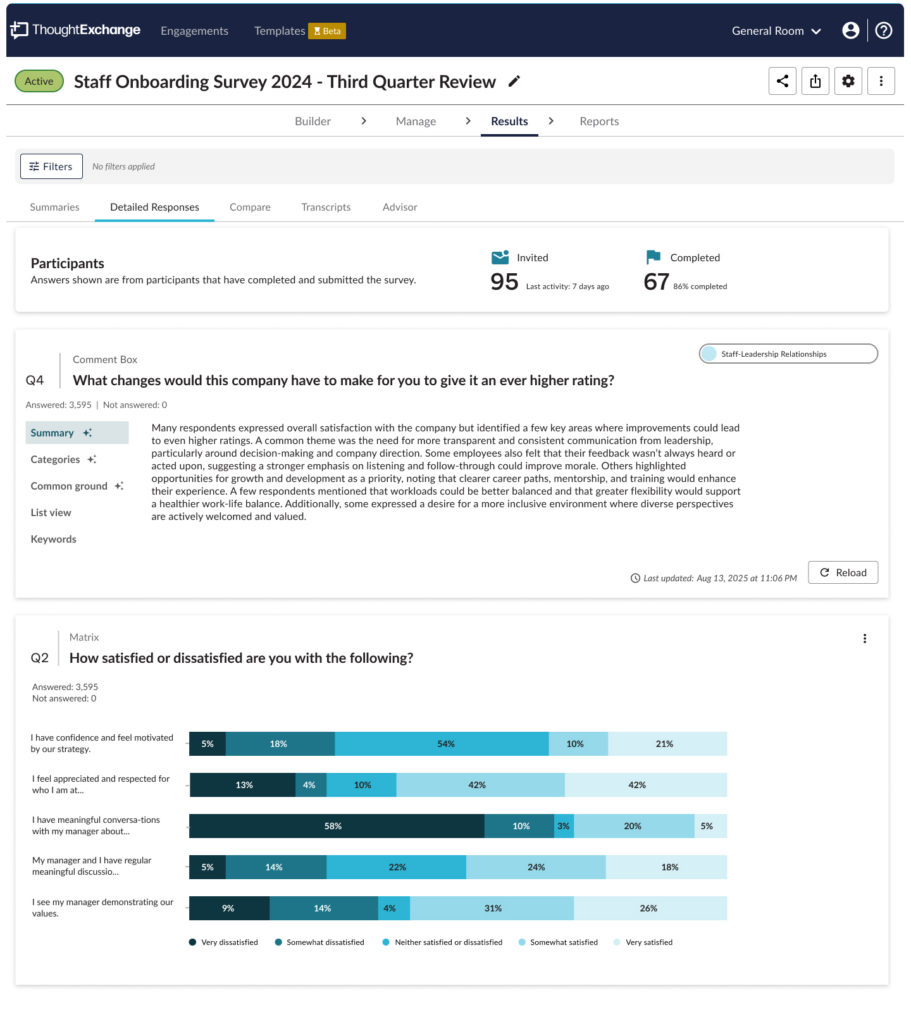The height and width of the screenshot is (1024, 911).
Task: Open the Filters button
Action: tap(51, 167)
